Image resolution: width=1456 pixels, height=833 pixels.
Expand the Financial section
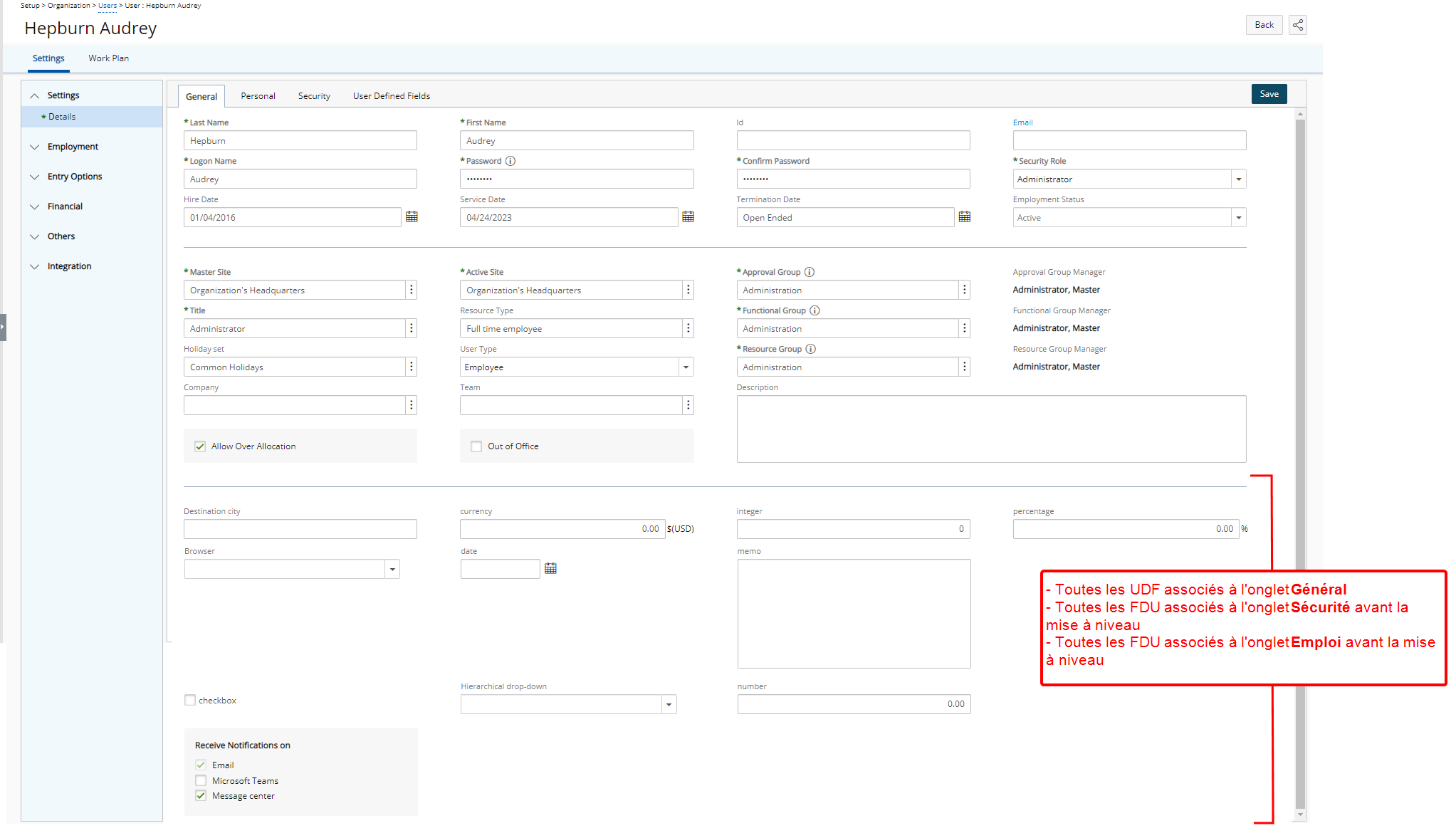point(34,206)
